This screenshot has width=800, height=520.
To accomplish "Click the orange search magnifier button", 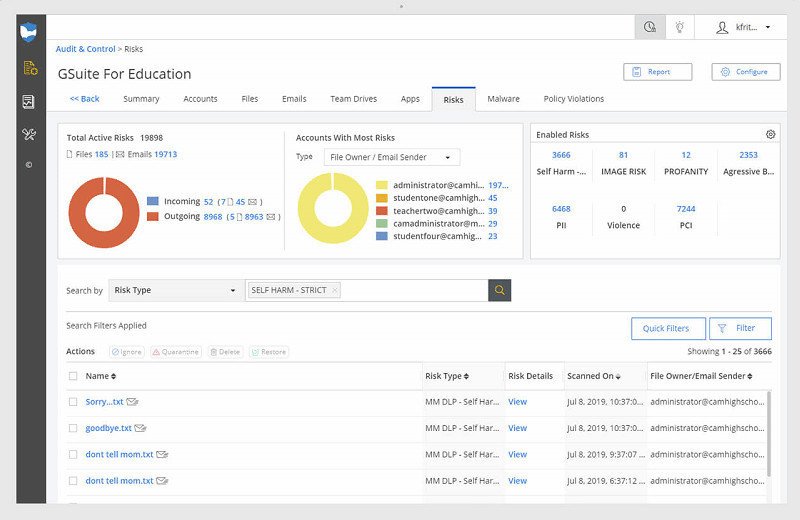I will tap(499, 290).
